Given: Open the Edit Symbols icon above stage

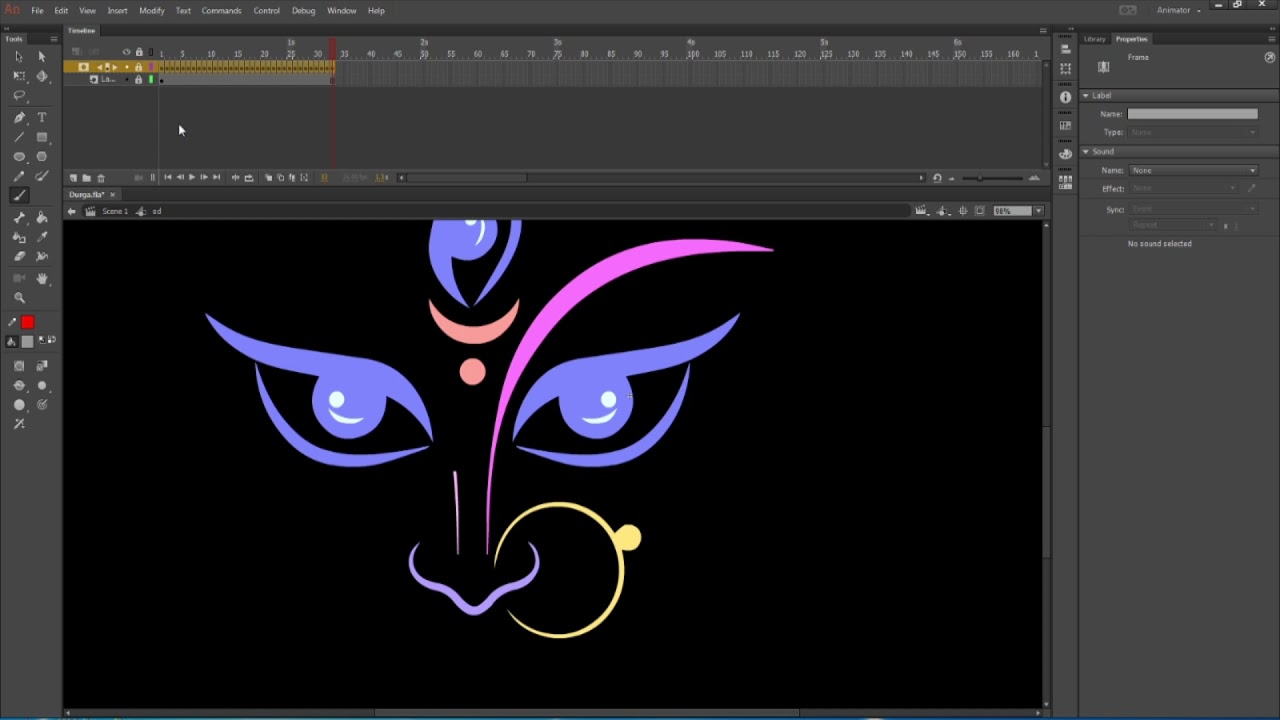Looking at the screenshot, I should click(942, 211).
